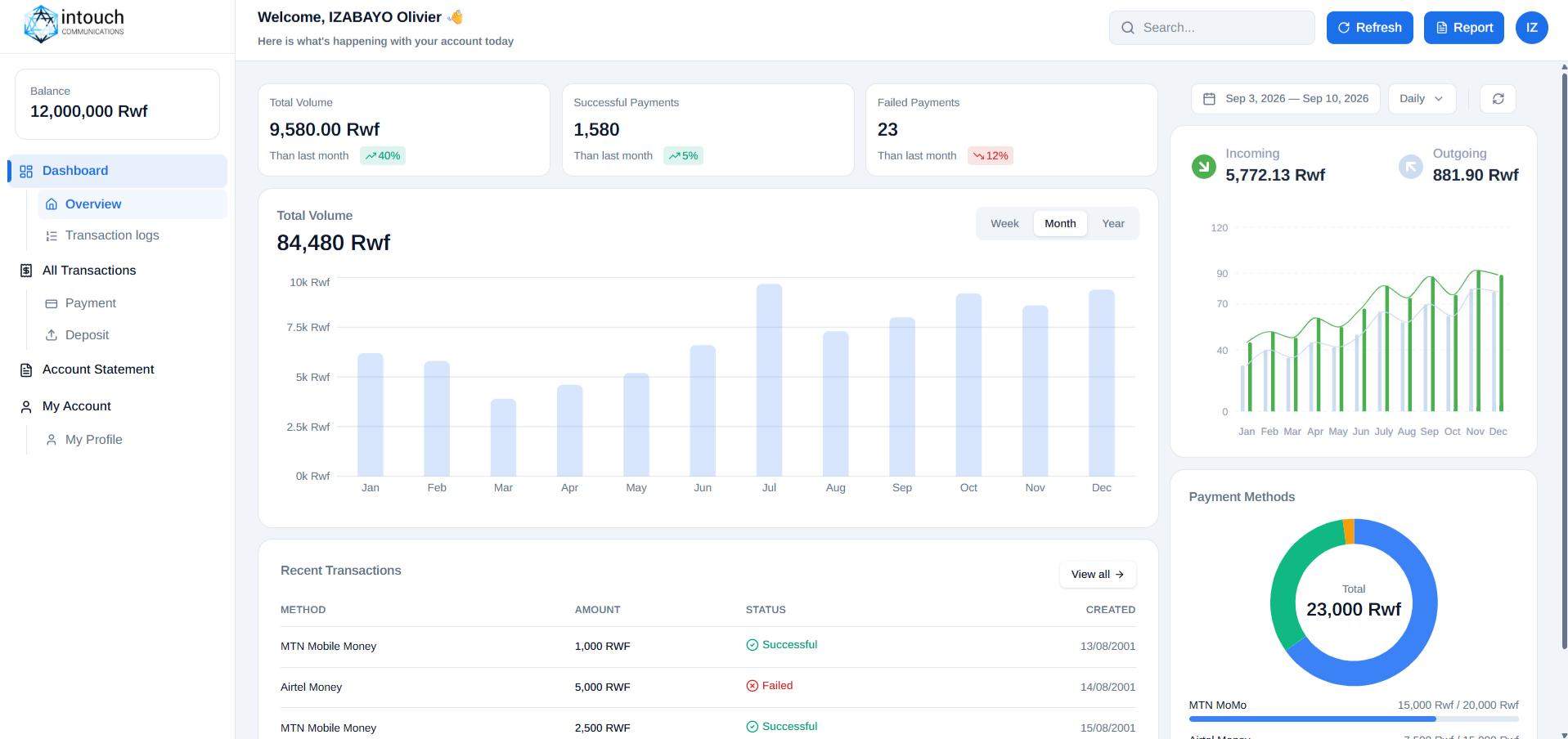View all recent transactions
Viewport: 1568px width, 739px height.
click(1098, 575)
